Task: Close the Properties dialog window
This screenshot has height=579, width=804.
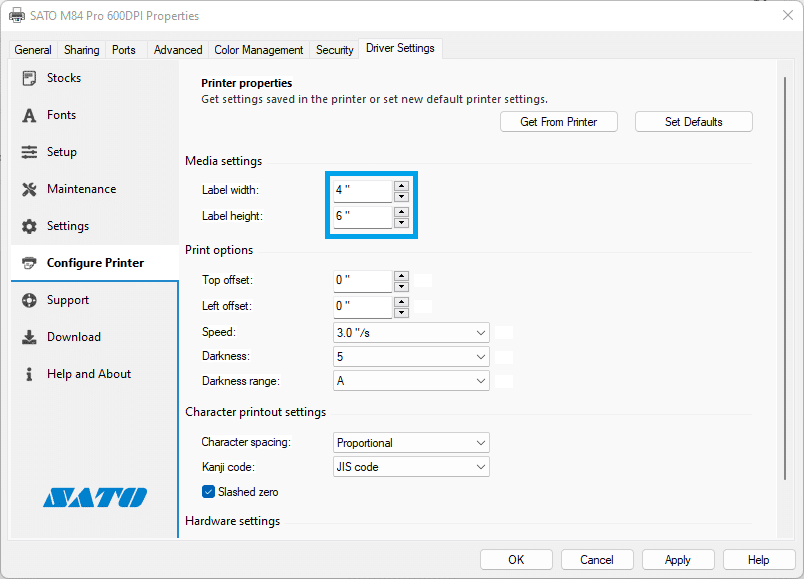Action: point(788,15)
